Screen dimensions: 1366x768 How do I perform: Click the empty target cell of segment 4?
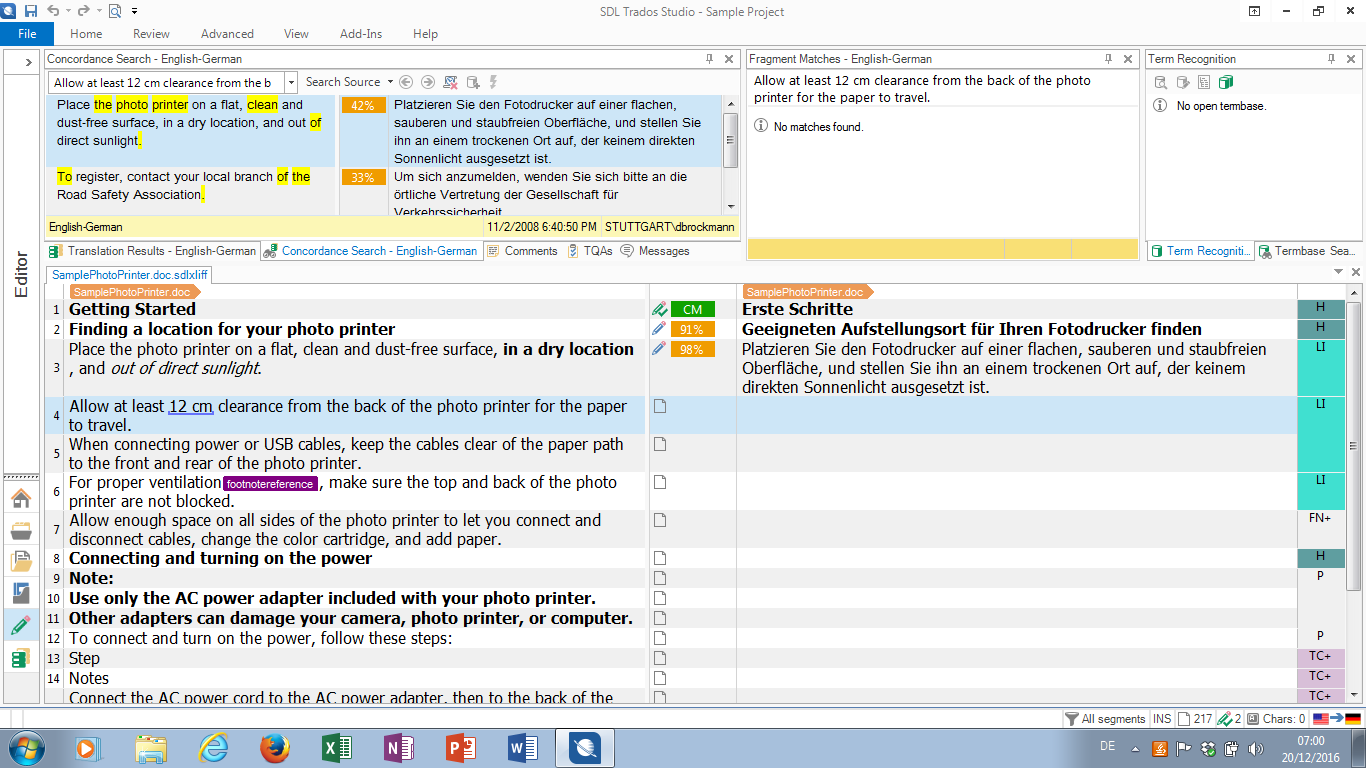[1016, 415]
